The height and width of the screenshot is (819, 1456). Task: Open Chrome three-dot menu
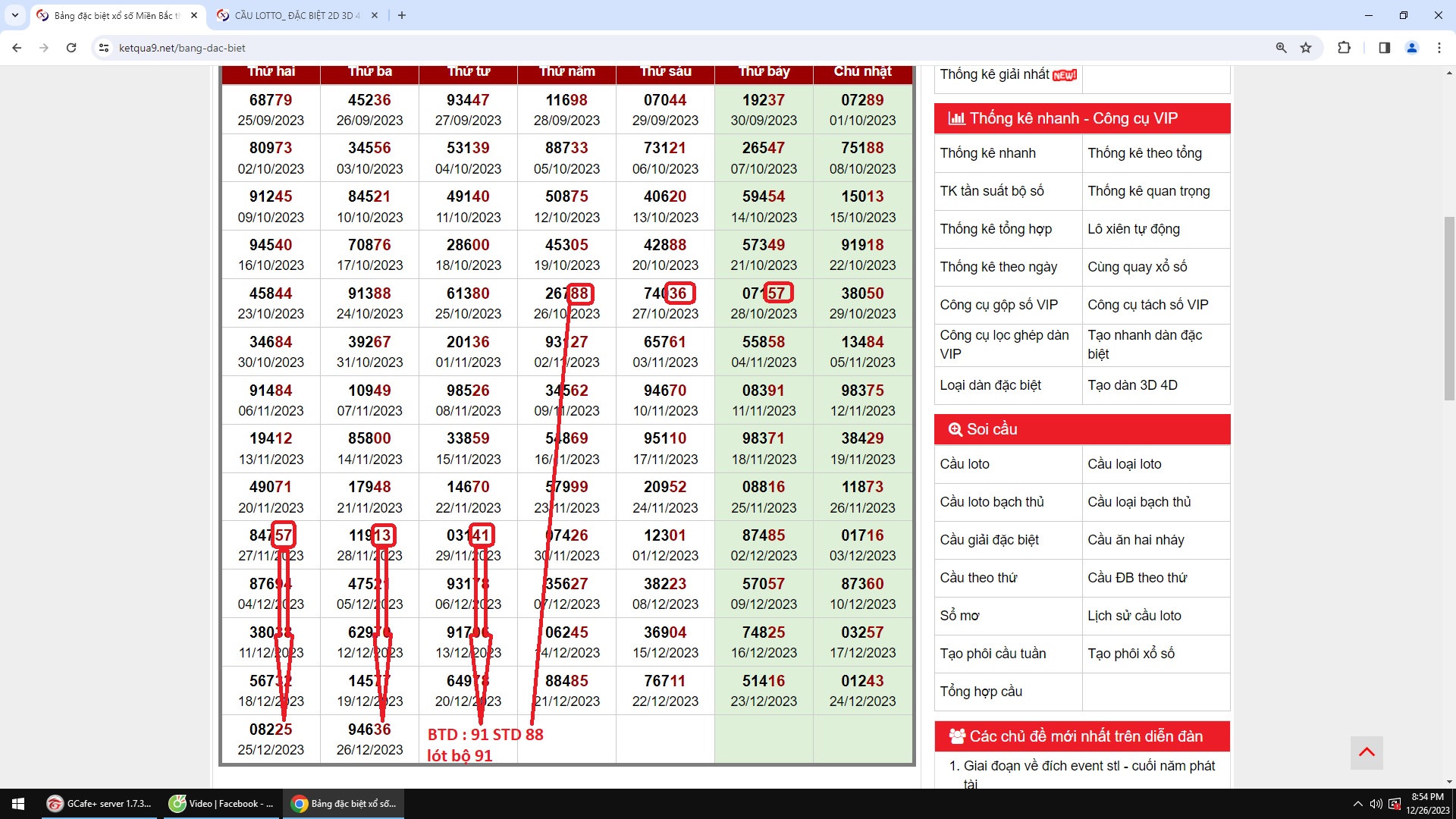[x=1439, y=48]
